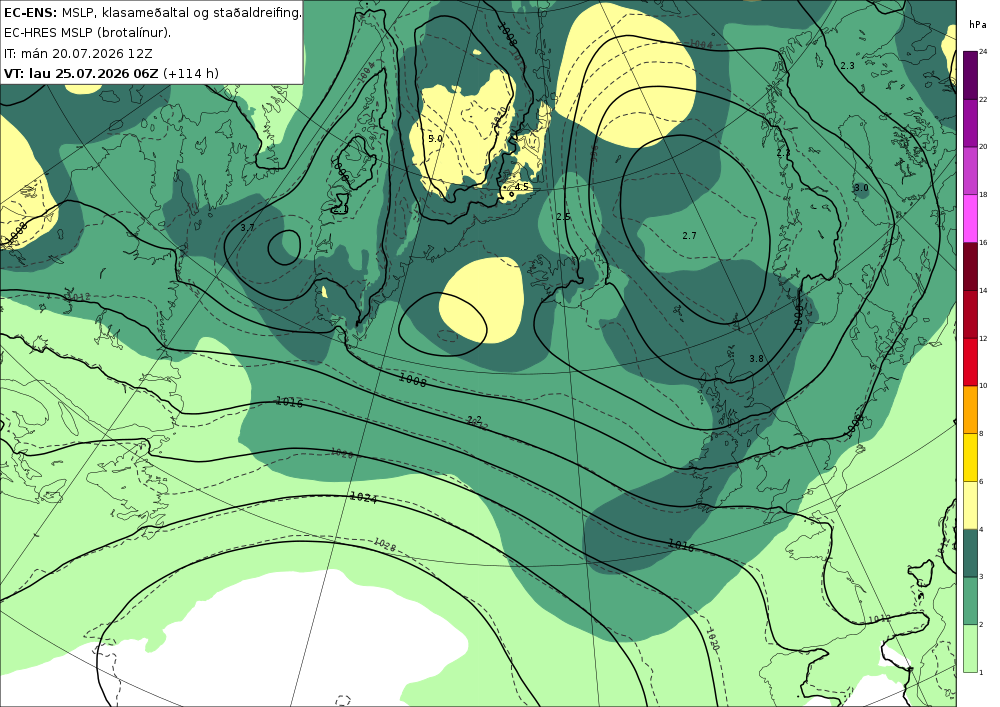Select the crimson 12–14 hPa legend swatch
The height and width of the screenshot is (707, 1000).
tap(970, 314)
